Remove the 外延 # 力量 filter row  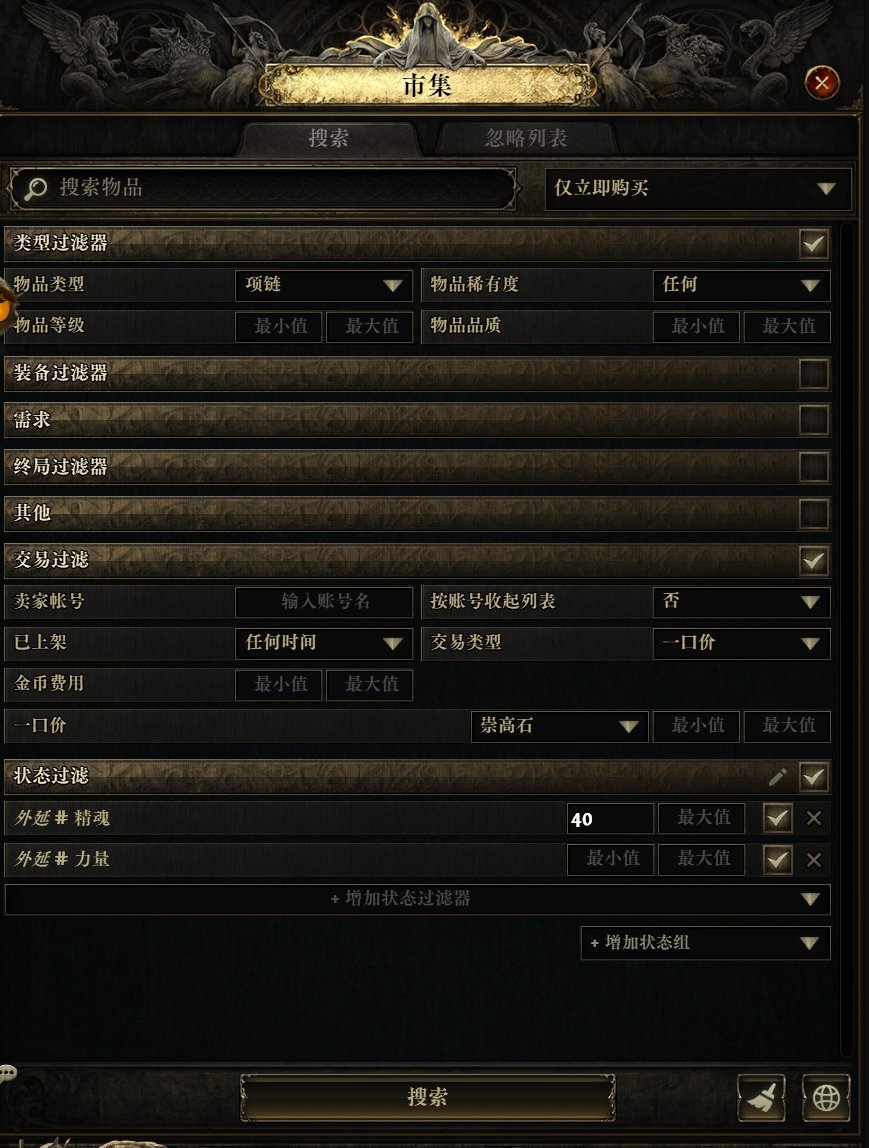click(x=813, y=860)
